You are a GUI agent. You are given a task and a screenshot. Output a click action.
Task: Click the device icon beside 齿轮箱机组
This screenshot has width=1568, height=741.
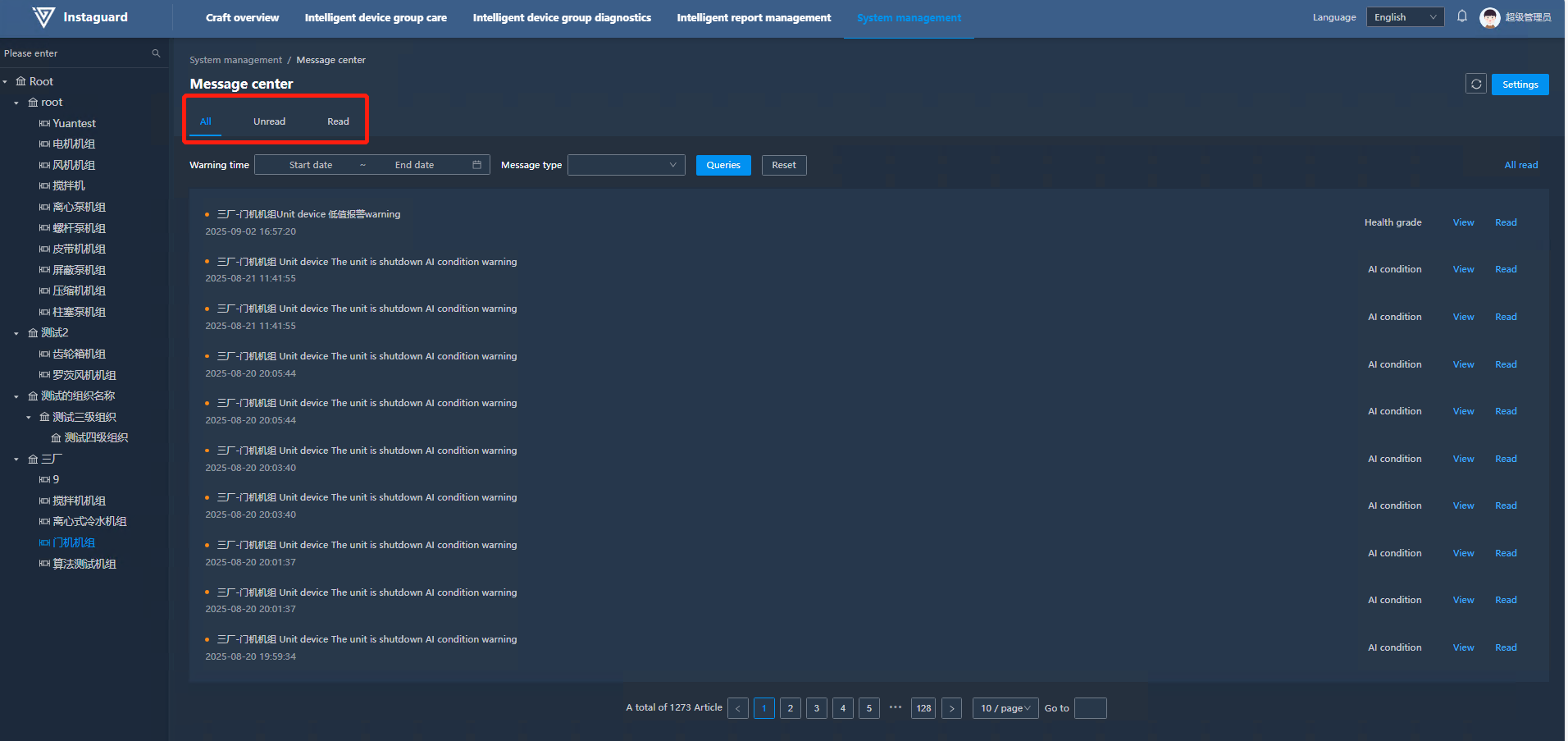[x=44, y=354]
